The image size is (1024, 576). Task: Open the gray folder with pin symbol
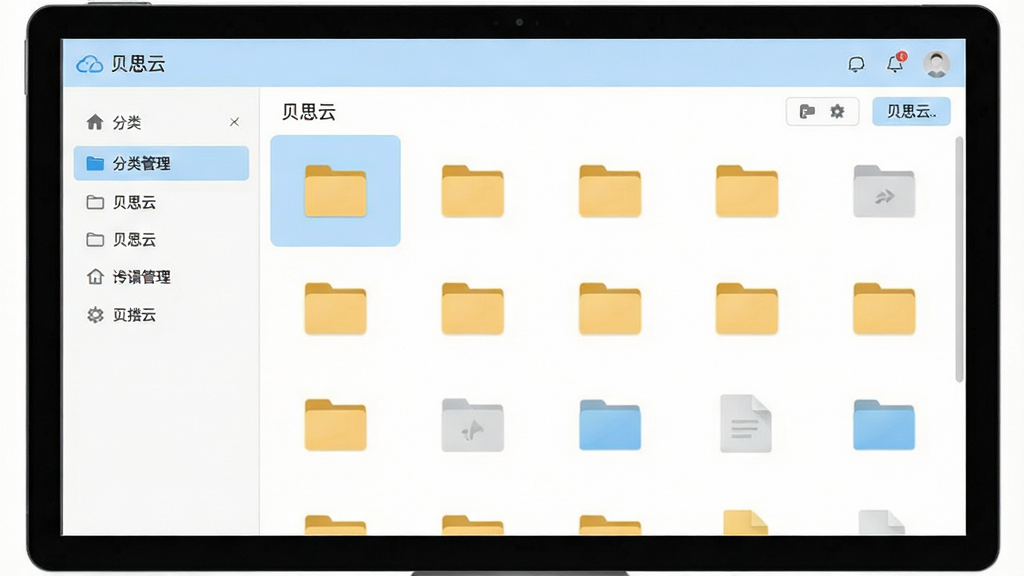click(472, 425)
